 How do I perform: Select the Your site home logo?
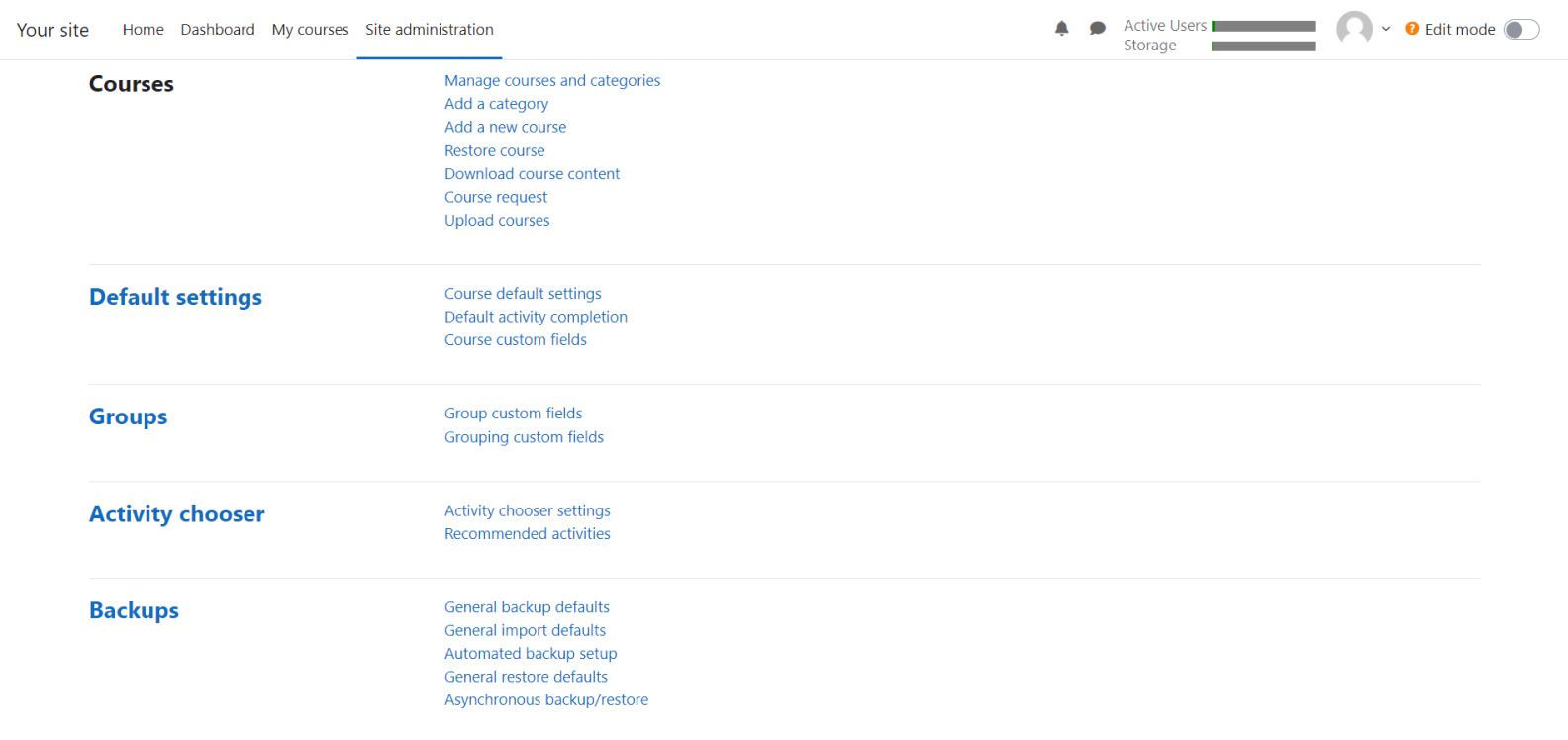coord(52,30)
